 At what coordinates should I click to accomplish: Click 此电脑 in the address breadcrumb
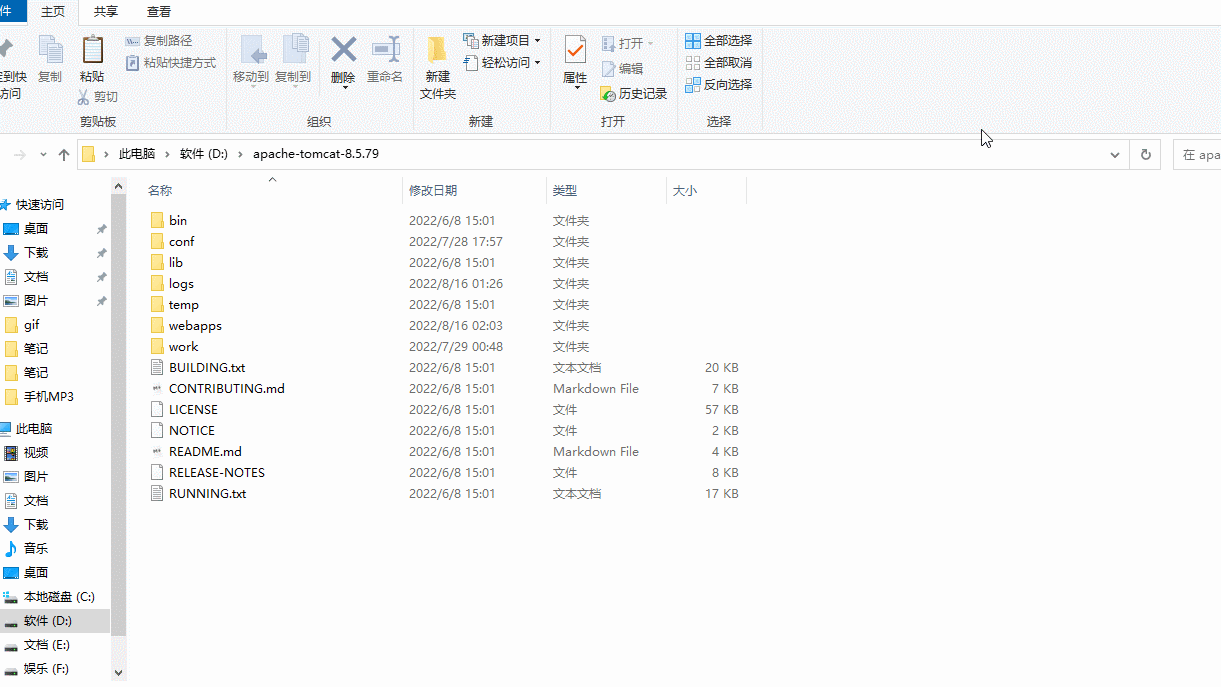click(x=137, y=154)
